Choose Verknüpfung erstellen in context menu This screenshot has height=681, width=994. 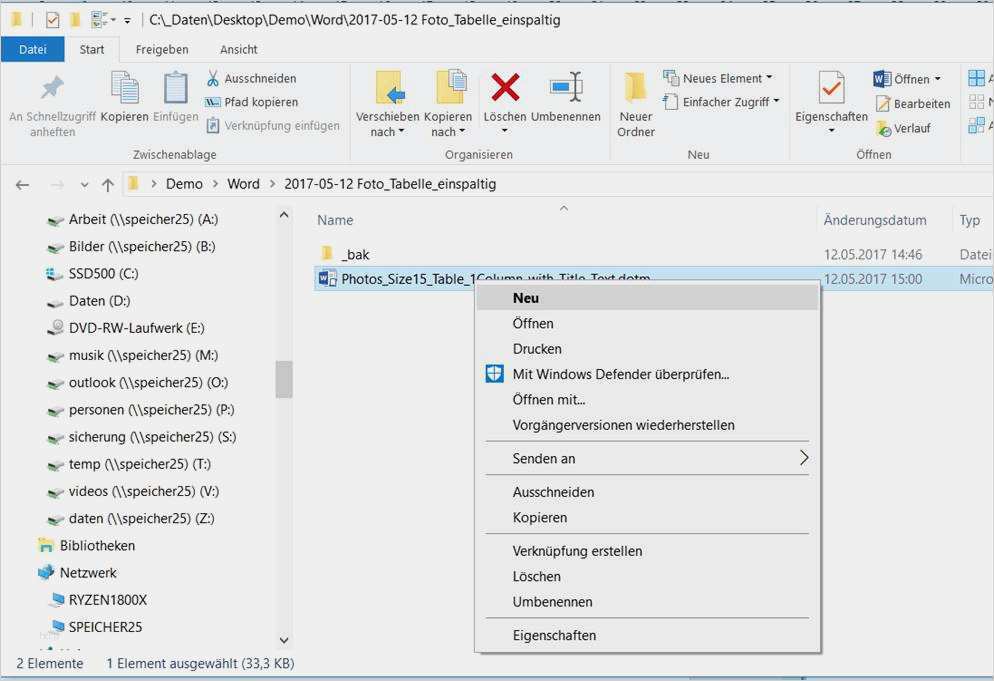coord(647,551)
